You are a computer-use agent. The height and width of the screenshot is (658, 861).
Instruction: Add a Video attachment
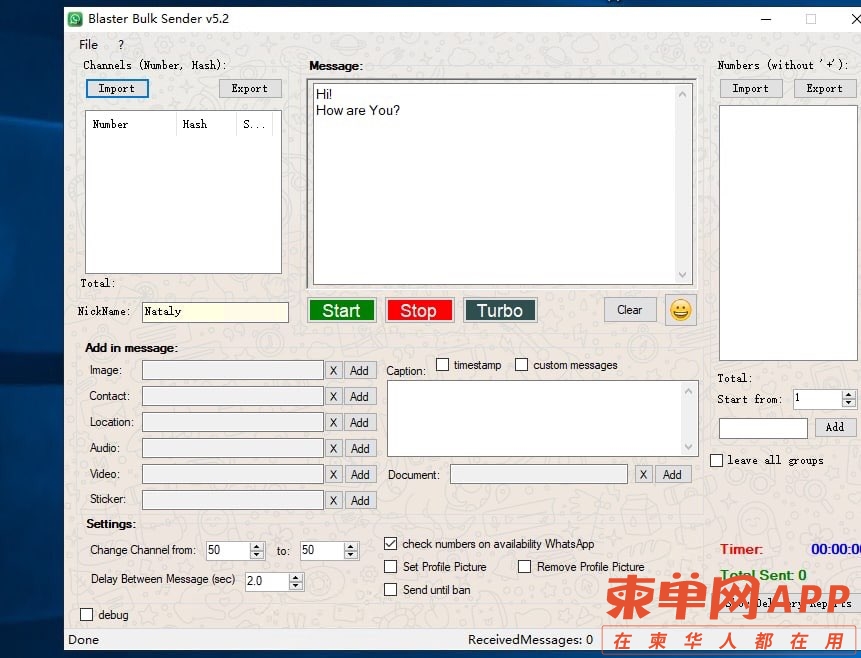tap(360, 475)
